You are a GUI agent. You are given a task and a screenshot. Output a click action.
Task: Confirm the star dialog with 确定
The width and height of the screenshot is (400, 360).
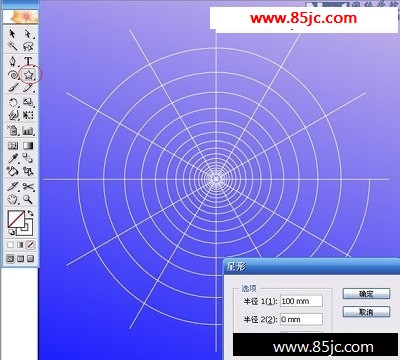point(366,294)
